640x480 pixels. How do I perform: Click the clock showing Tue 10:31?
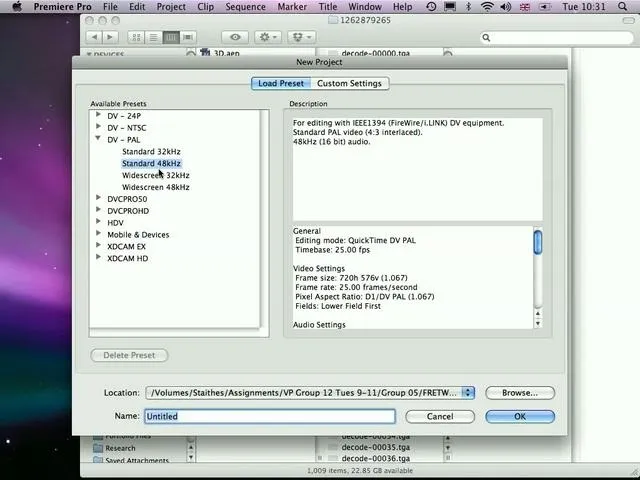[584, 7]
